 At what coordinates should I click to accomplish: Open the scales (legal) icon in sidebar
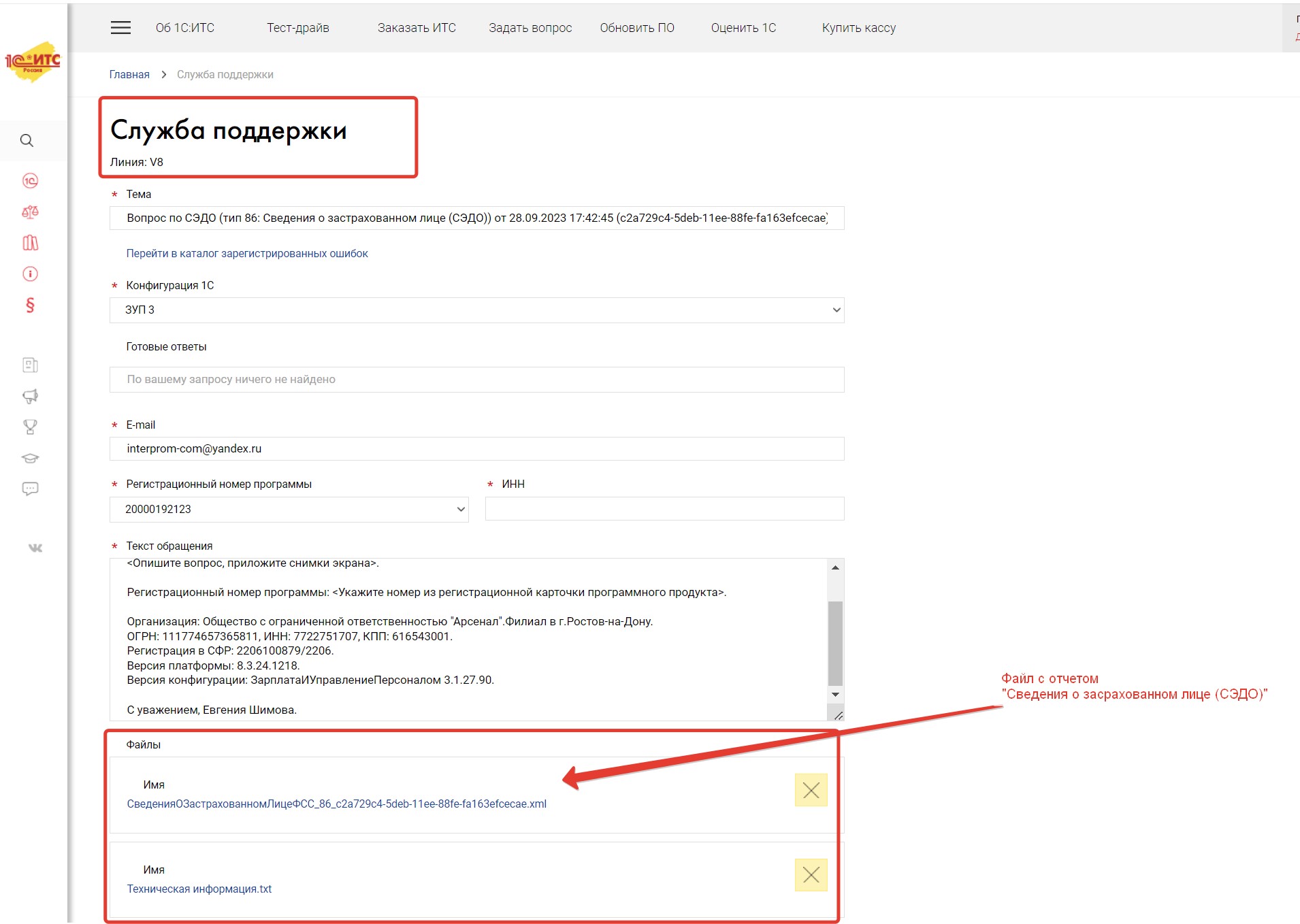pyautogui.click(x=30, y=212)
